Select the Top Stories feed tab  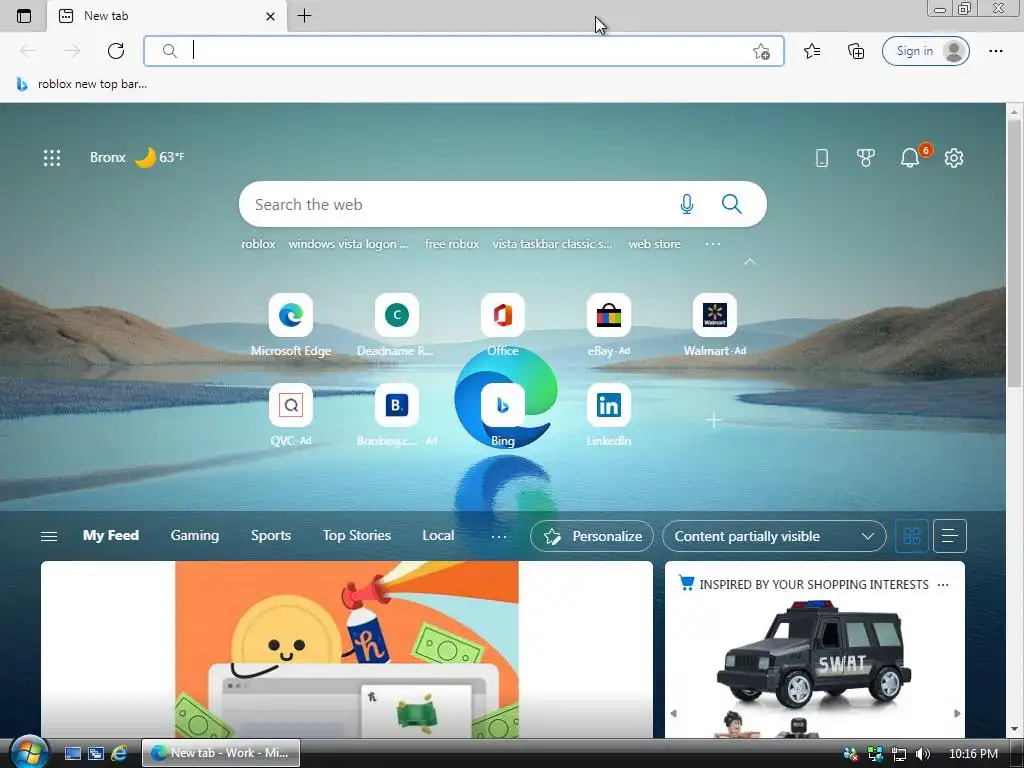357,536
